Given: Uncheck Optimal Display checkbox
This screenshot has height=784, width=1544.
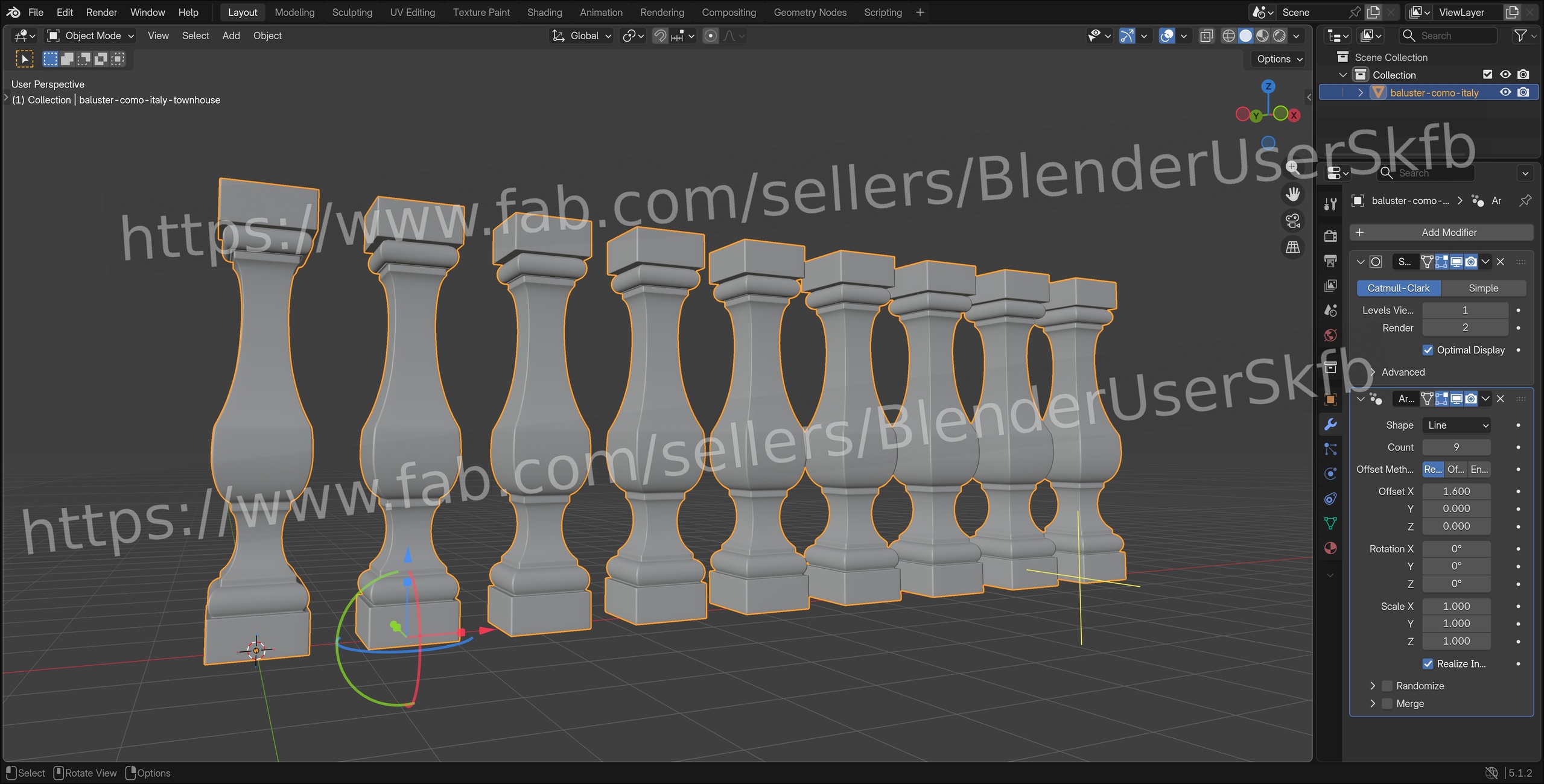Looking at the screenshot, I should [x=1428, y=350].
